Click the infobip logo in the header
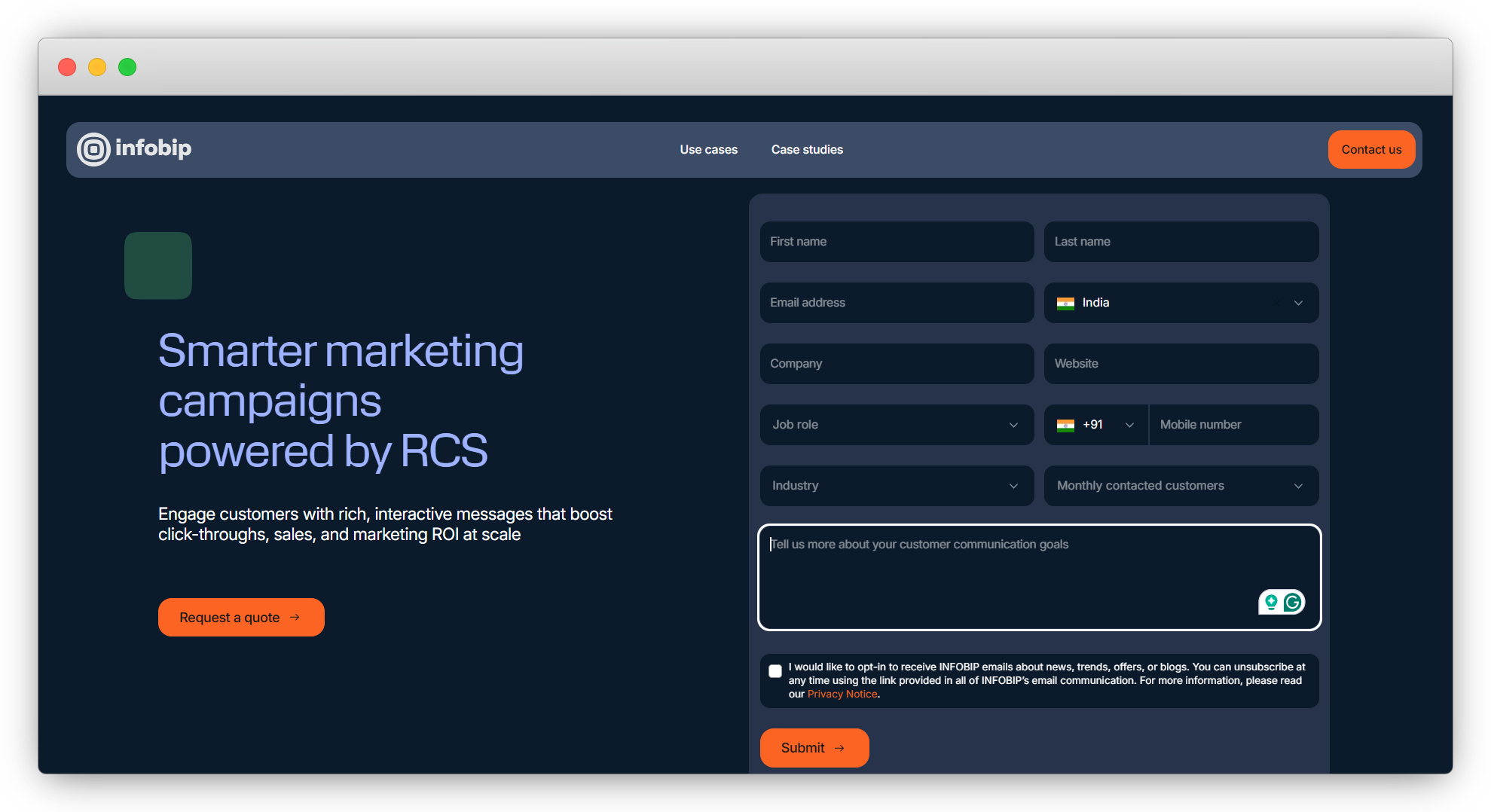1491x812 pixels. pyautogui.click(x=134, y=149)
